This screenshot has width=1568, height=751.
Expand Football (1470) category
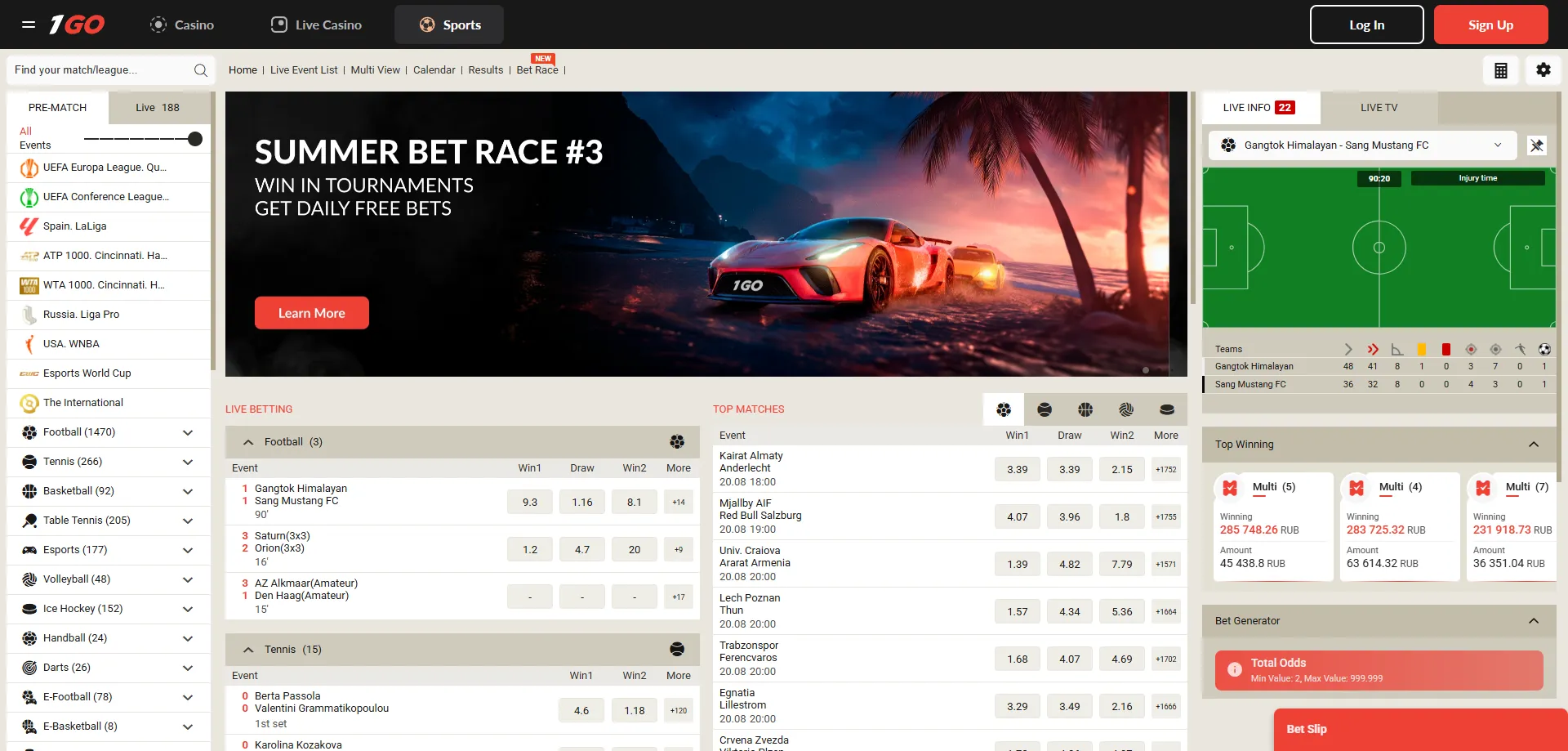[x=109, y=432]
